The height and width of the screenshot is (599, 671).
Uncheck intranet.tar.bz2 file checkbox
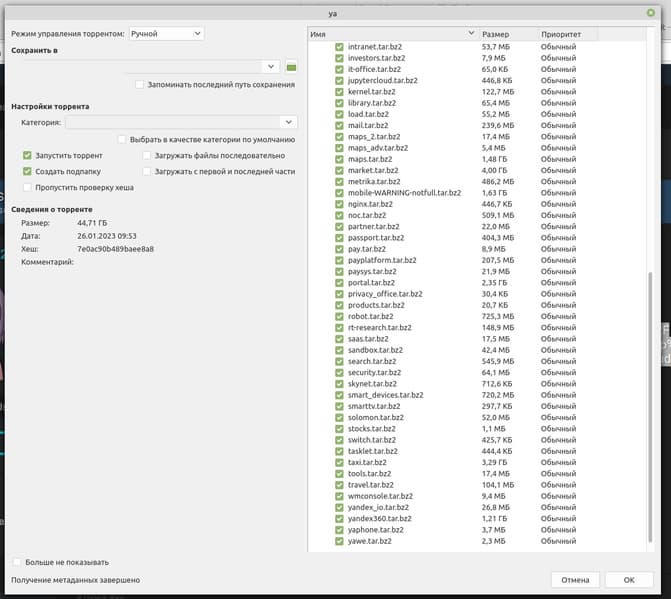pos(339,47)
